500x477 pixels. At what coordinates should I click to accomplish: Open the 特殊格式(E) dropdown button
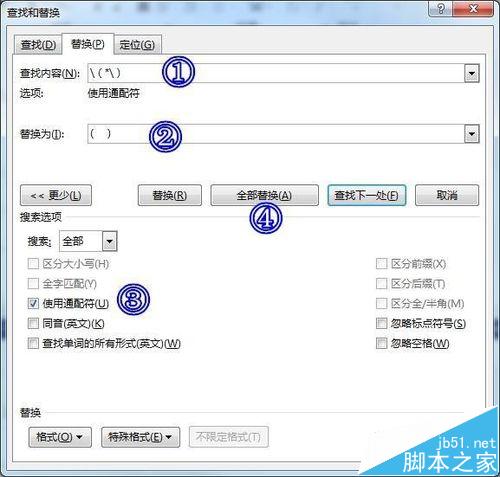point(140,437)
